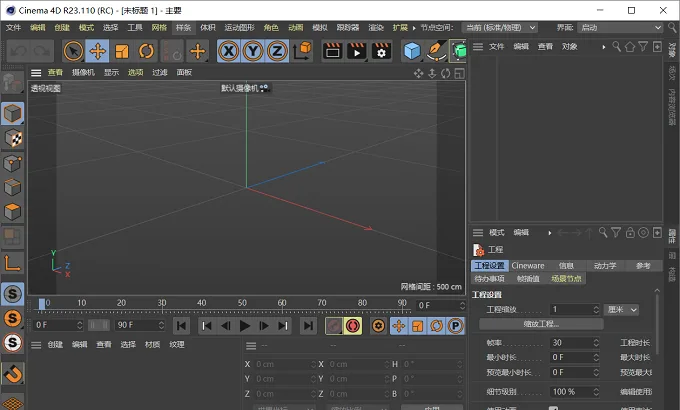
Task: Switch to Points mode in left sidebar
Action: pos(13,164)
